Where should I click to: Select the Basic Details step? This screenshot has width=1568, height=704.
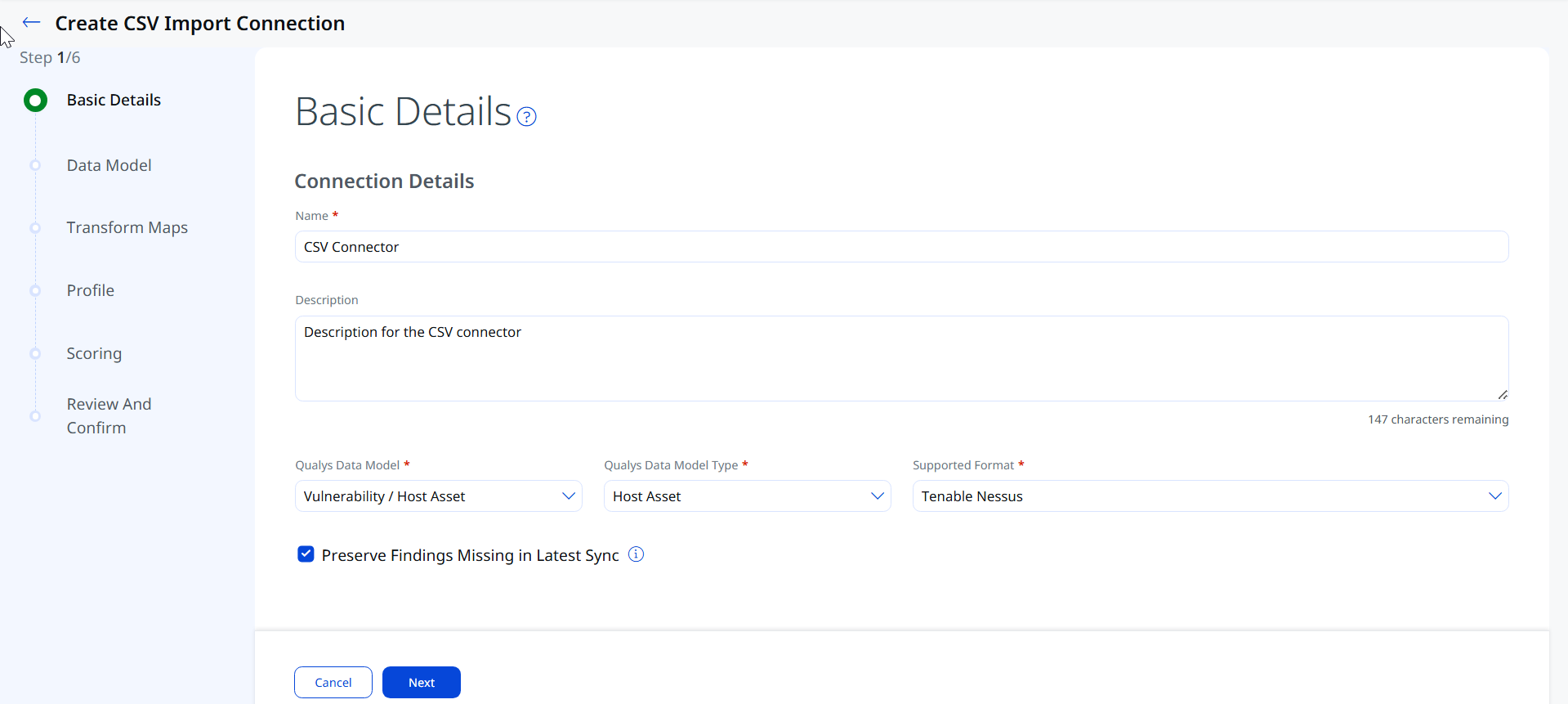pos(114,100)
